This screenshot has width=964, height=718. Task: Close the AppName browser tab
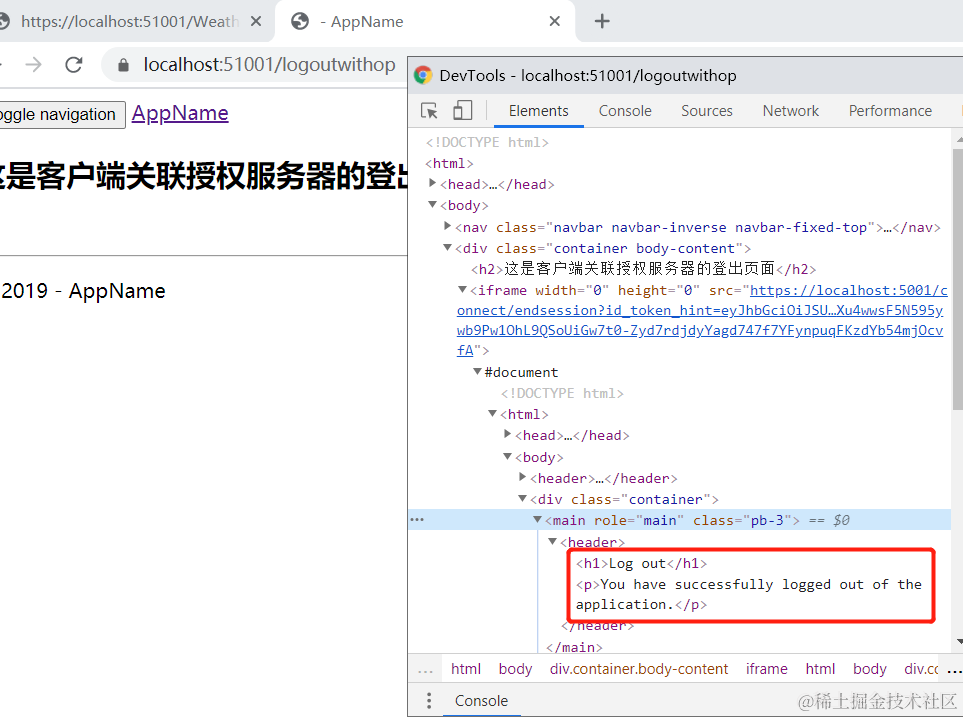tap(555, 22)
